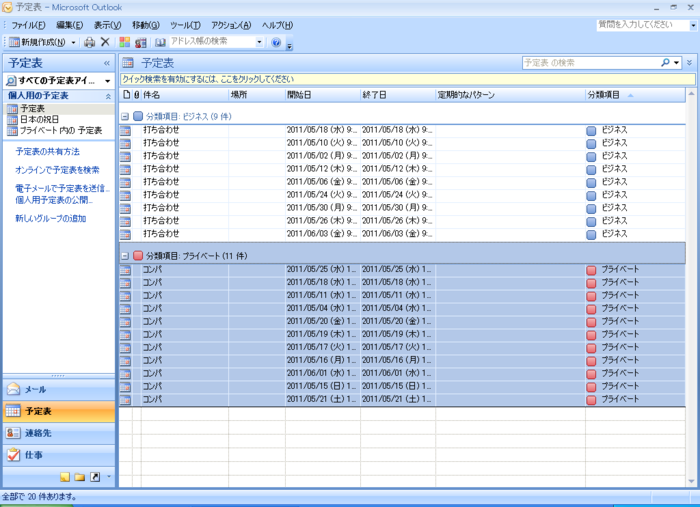This screenshot has height=507, width=700.
Task: Sort by the 開始日 column header
Action: 323,95
